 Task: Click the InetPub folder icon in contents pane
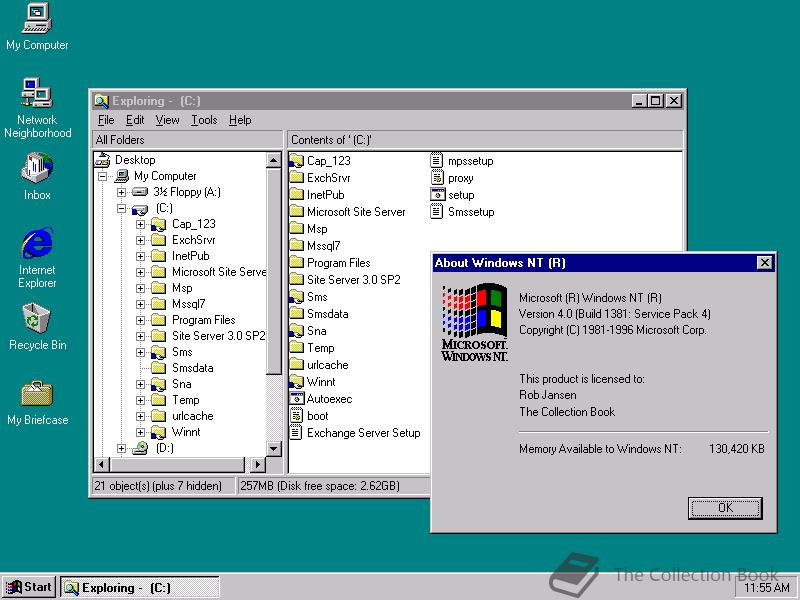pyautogui.click(x=296, y=195)
